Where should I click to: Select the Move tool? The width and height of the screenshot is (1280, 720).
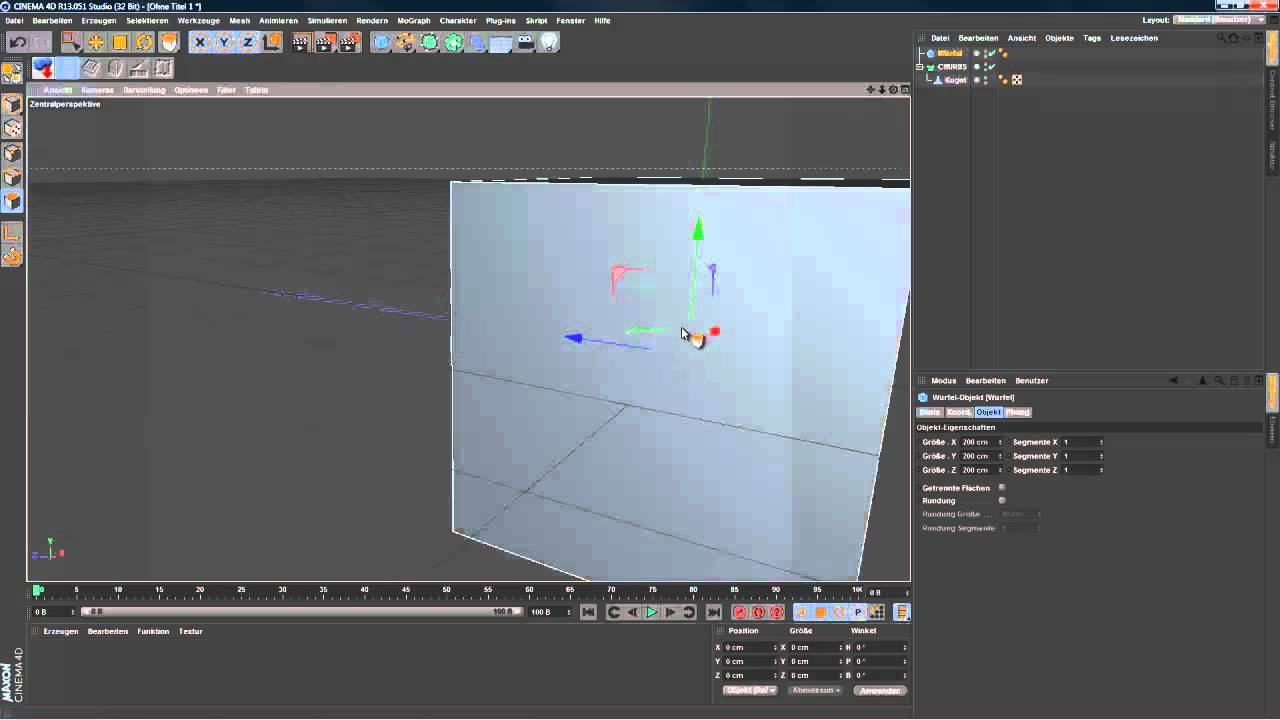pyautogui.click(x=96, y=42)
